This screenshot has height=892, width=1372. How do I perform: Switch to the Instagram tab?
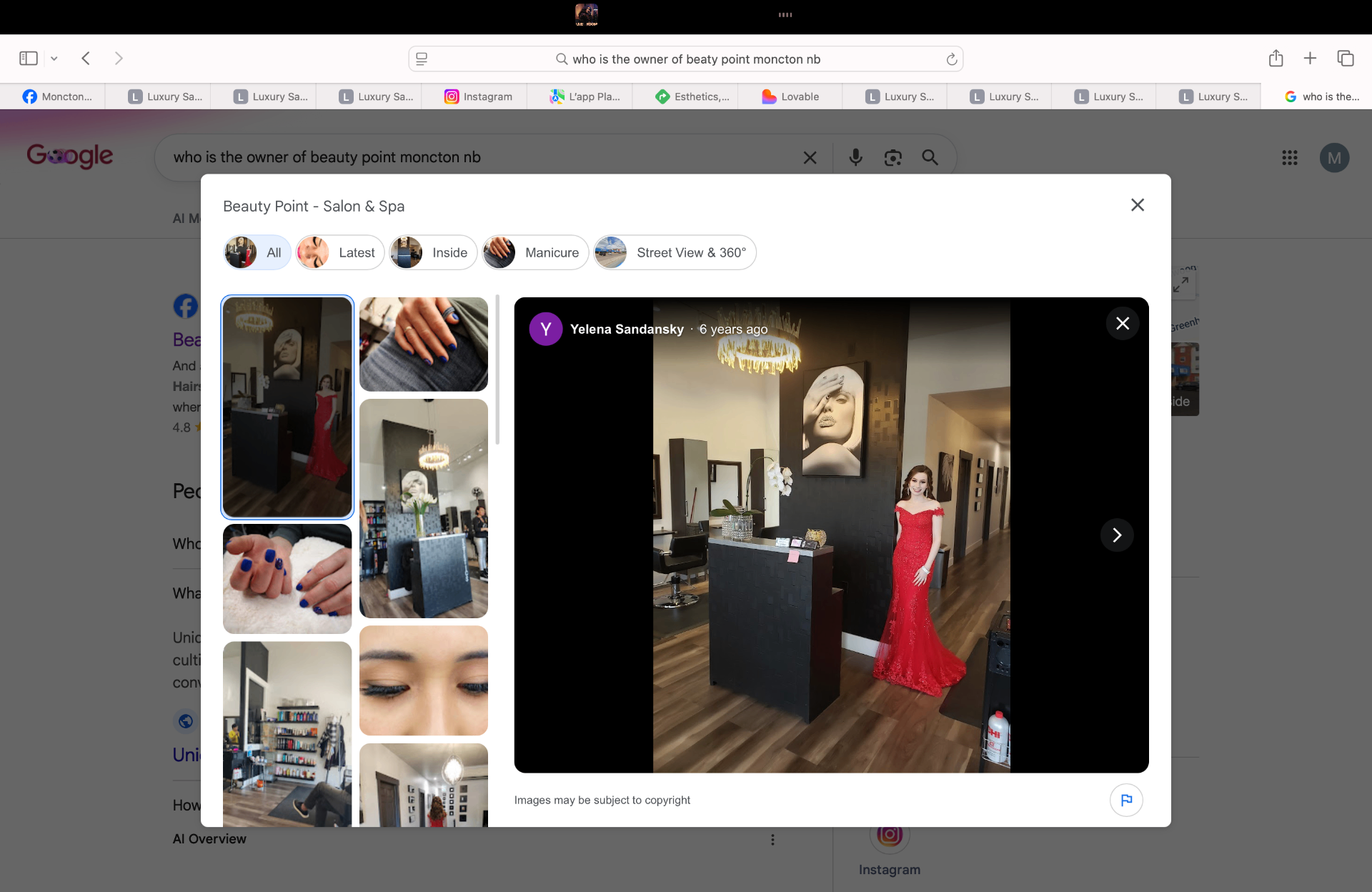478,96
